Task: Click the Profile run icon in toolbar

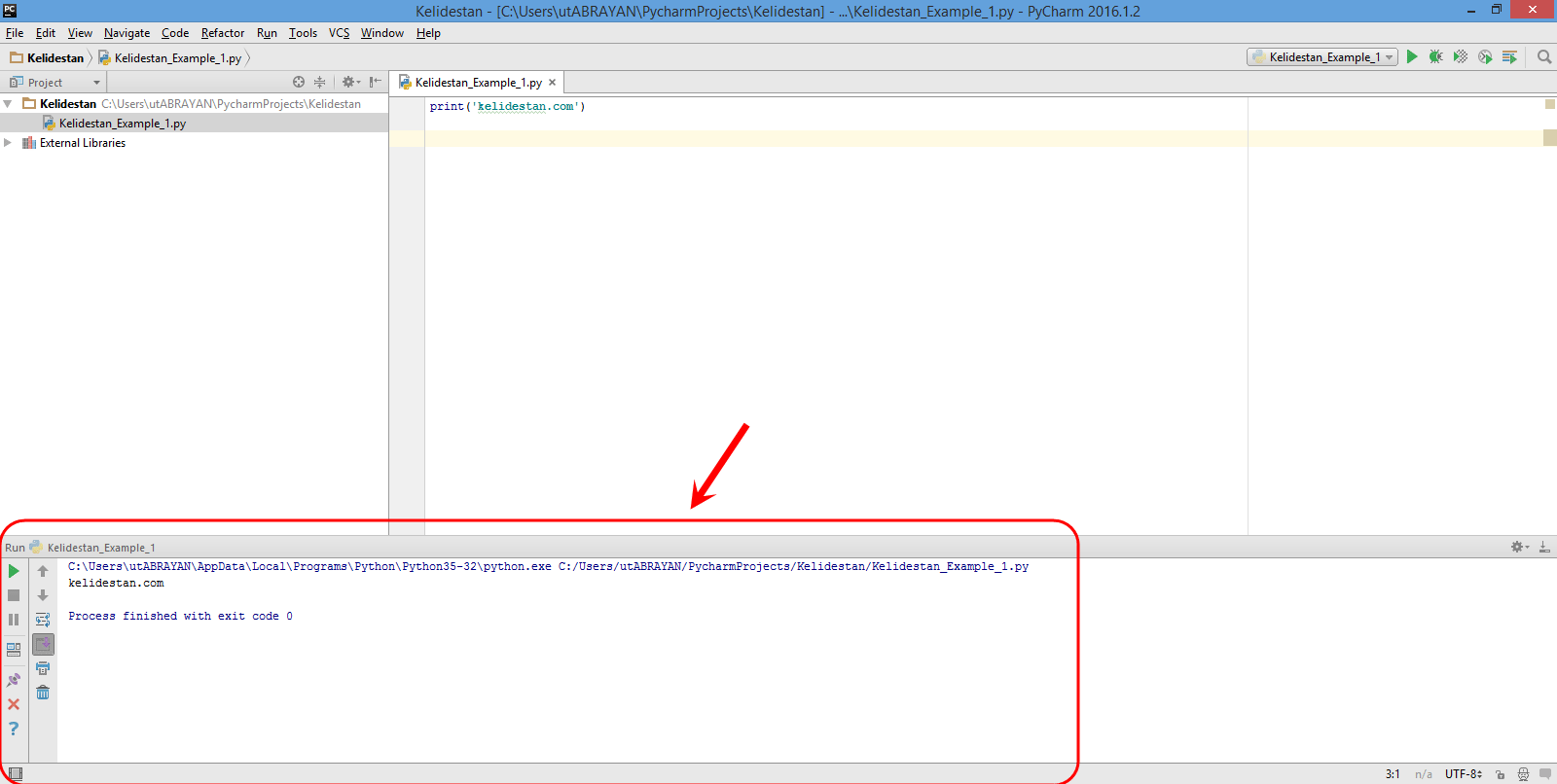Action: (x=1485, y=57)
